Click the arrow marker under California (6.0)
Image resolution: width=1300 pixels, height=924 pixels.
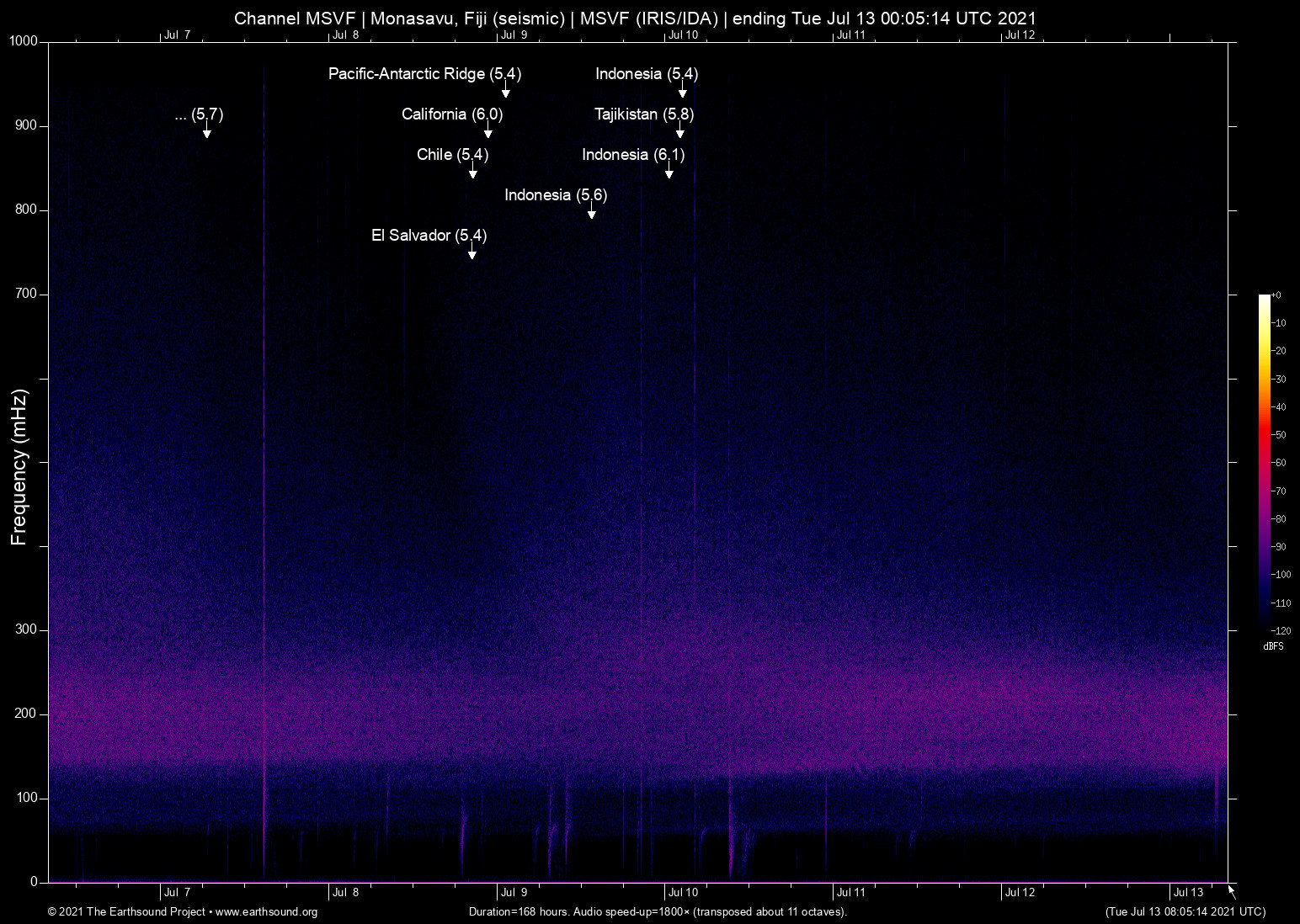487,132
